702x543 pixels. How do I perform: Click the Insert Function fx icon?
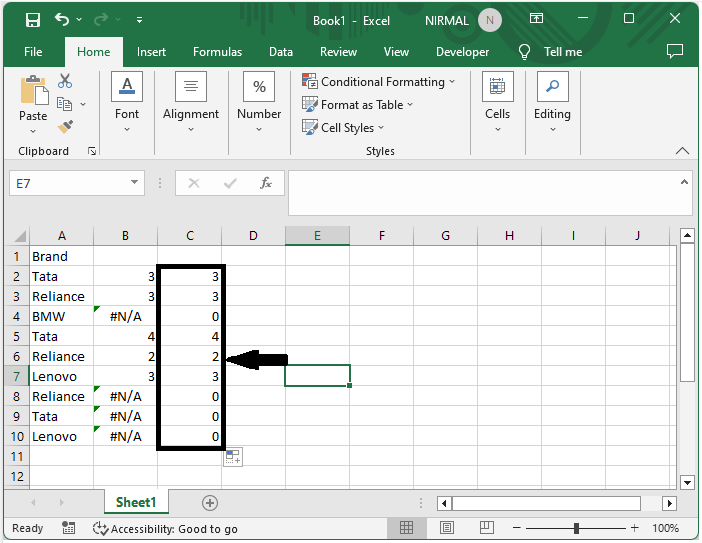(x=266, y=183)
